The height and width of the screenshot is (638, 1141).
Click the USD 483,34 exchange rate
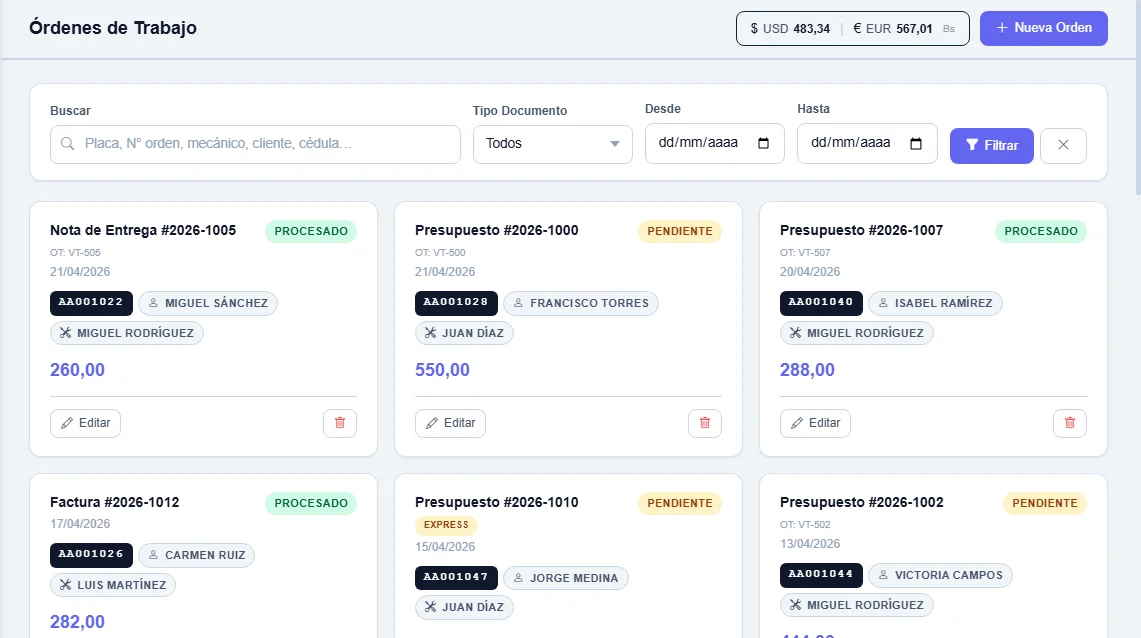[x=790, y=29]
